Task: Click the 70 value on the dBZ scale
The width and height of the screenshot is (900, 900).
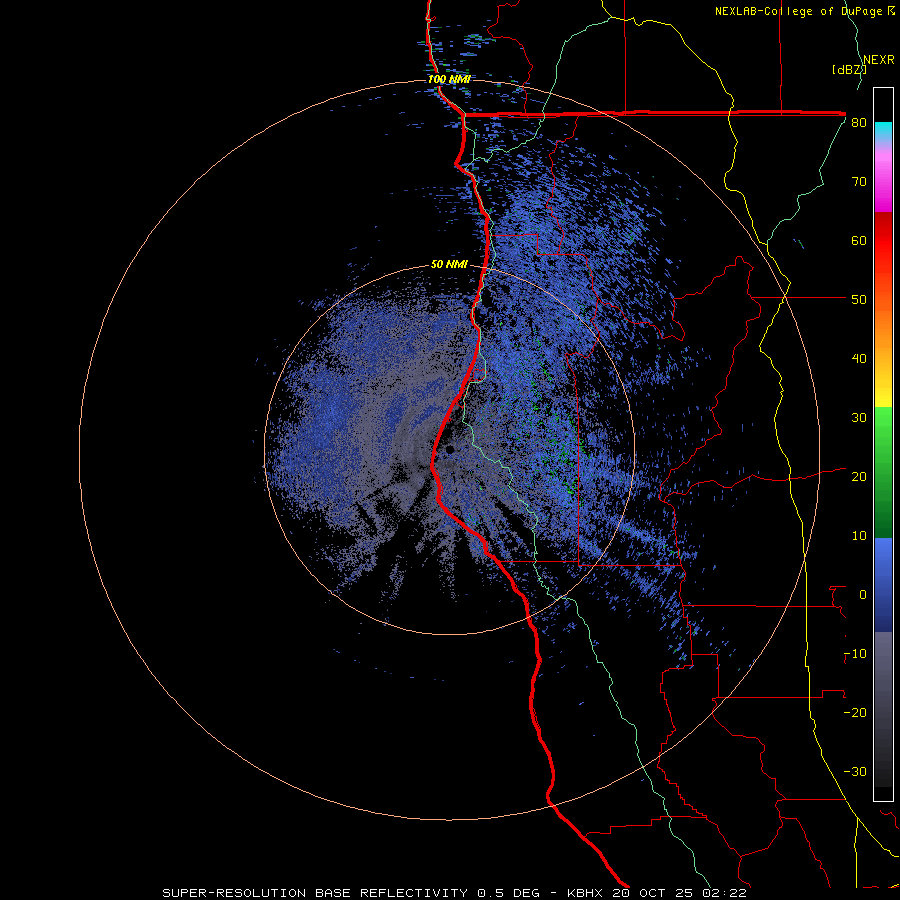Action: (859, 182)
